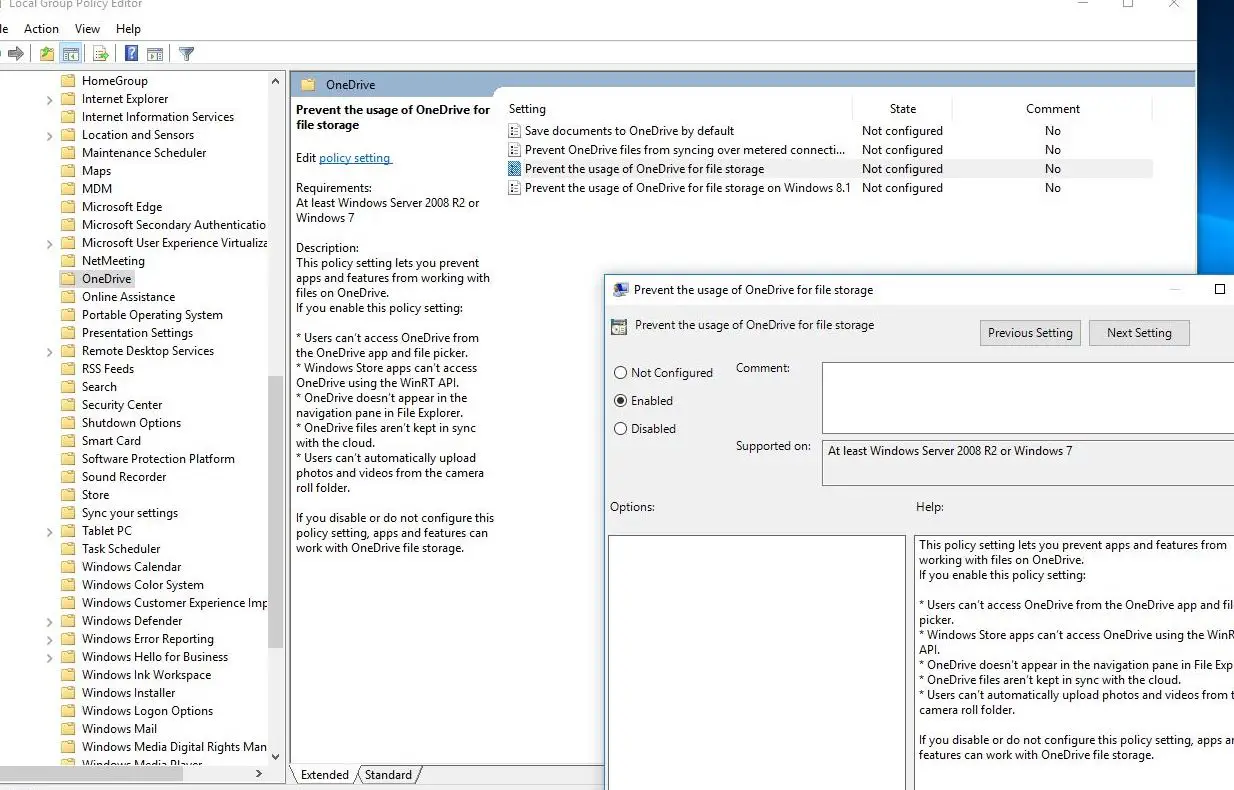
Task: Open Help via the blue question mark icon
Action: [132, 54]
